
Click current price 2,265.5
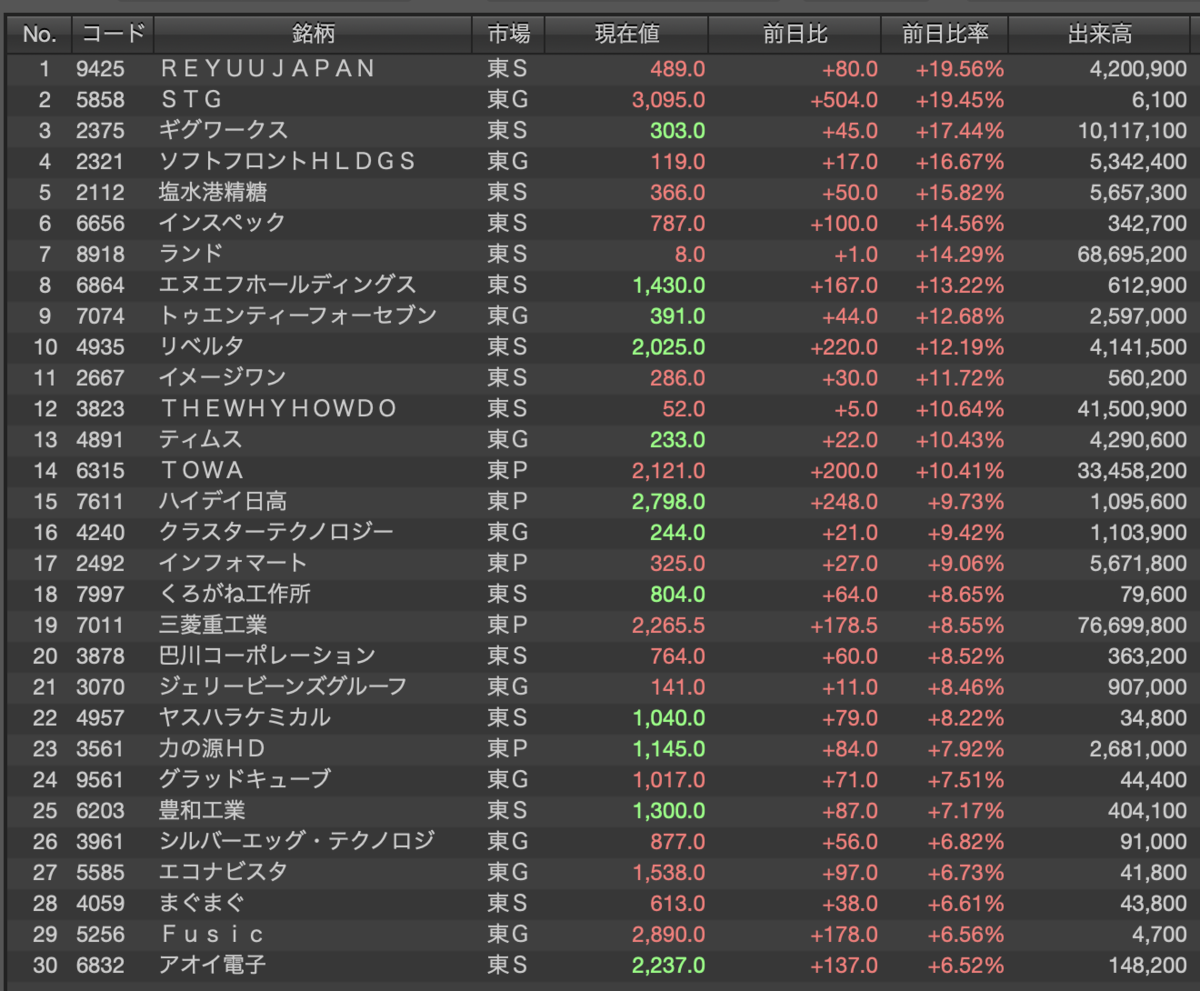[668, 625]
